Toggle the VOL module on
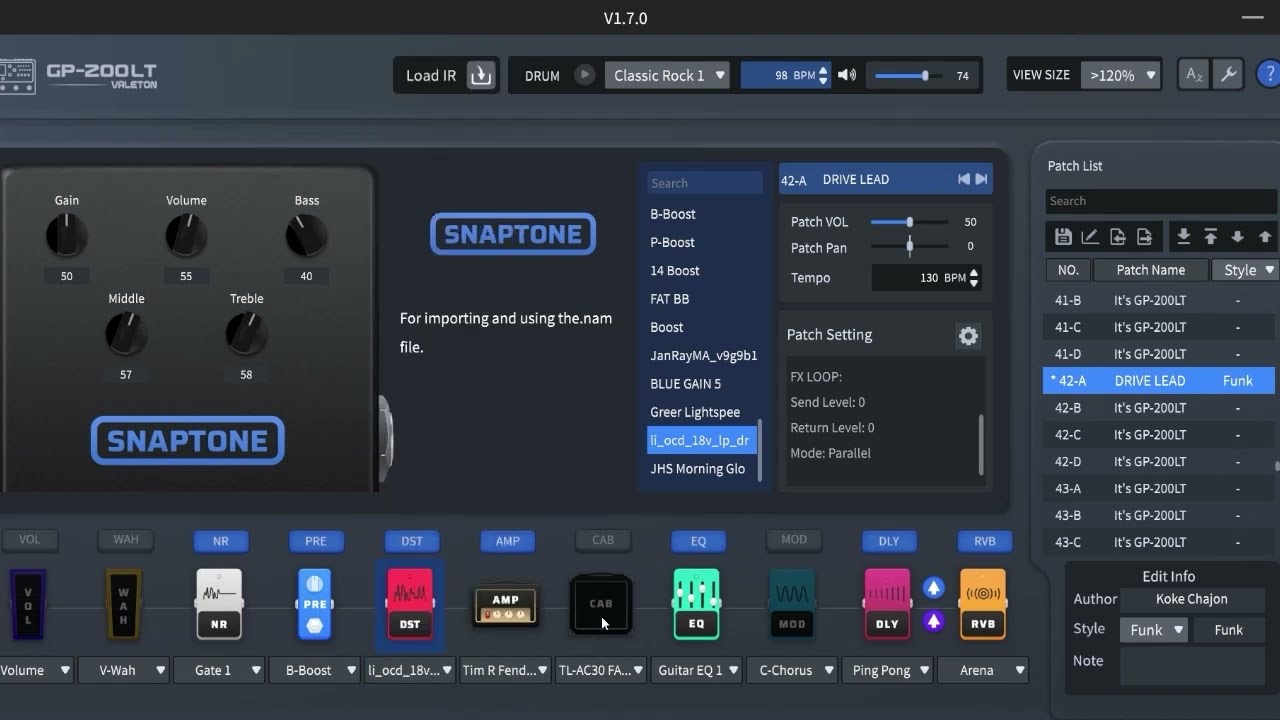The width and height of the screenshot is (1280, 720). coord(29,540)
